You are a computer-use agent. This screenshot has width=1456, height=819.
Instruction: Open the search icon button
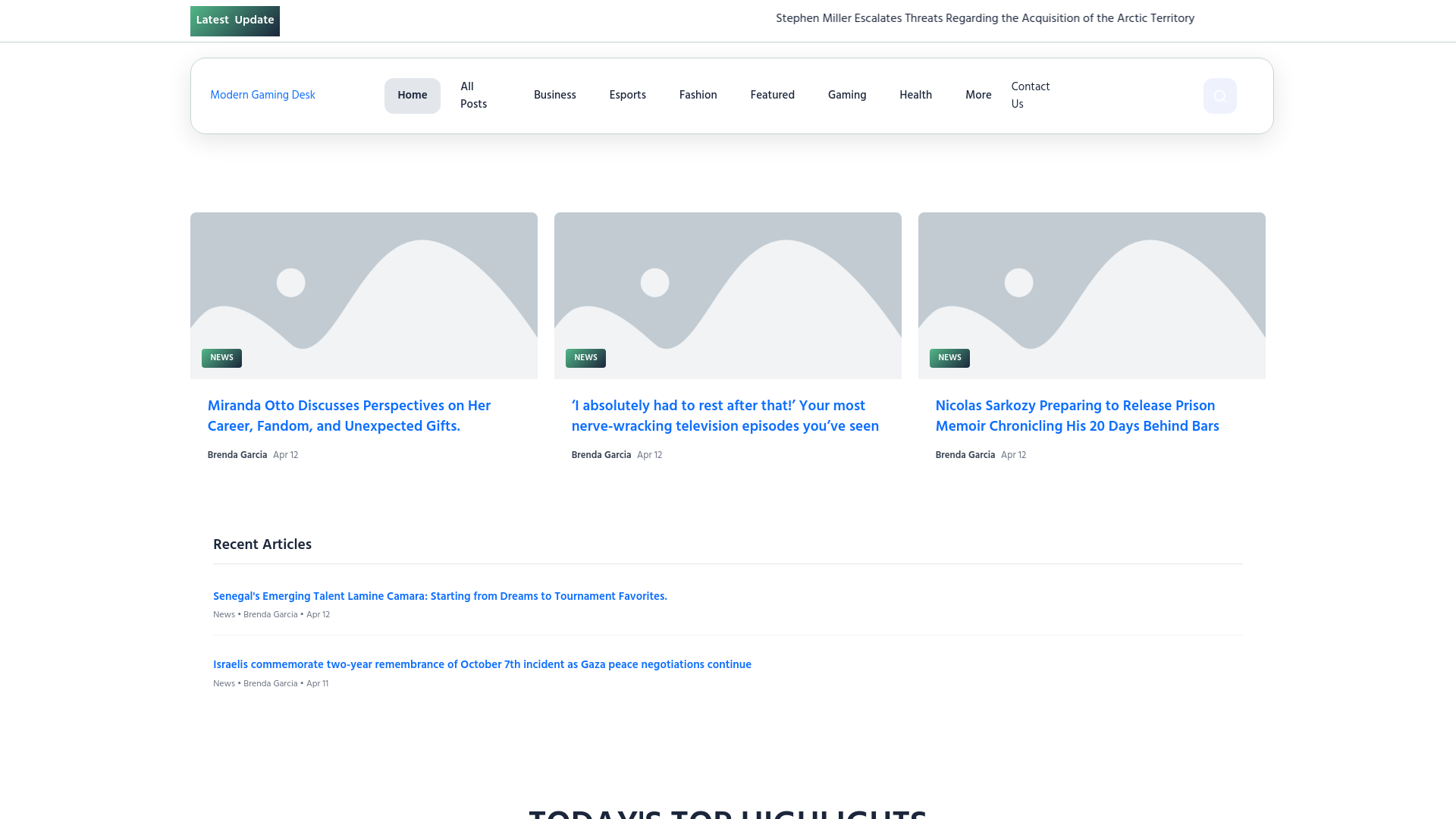click(x=1219, y=96)
